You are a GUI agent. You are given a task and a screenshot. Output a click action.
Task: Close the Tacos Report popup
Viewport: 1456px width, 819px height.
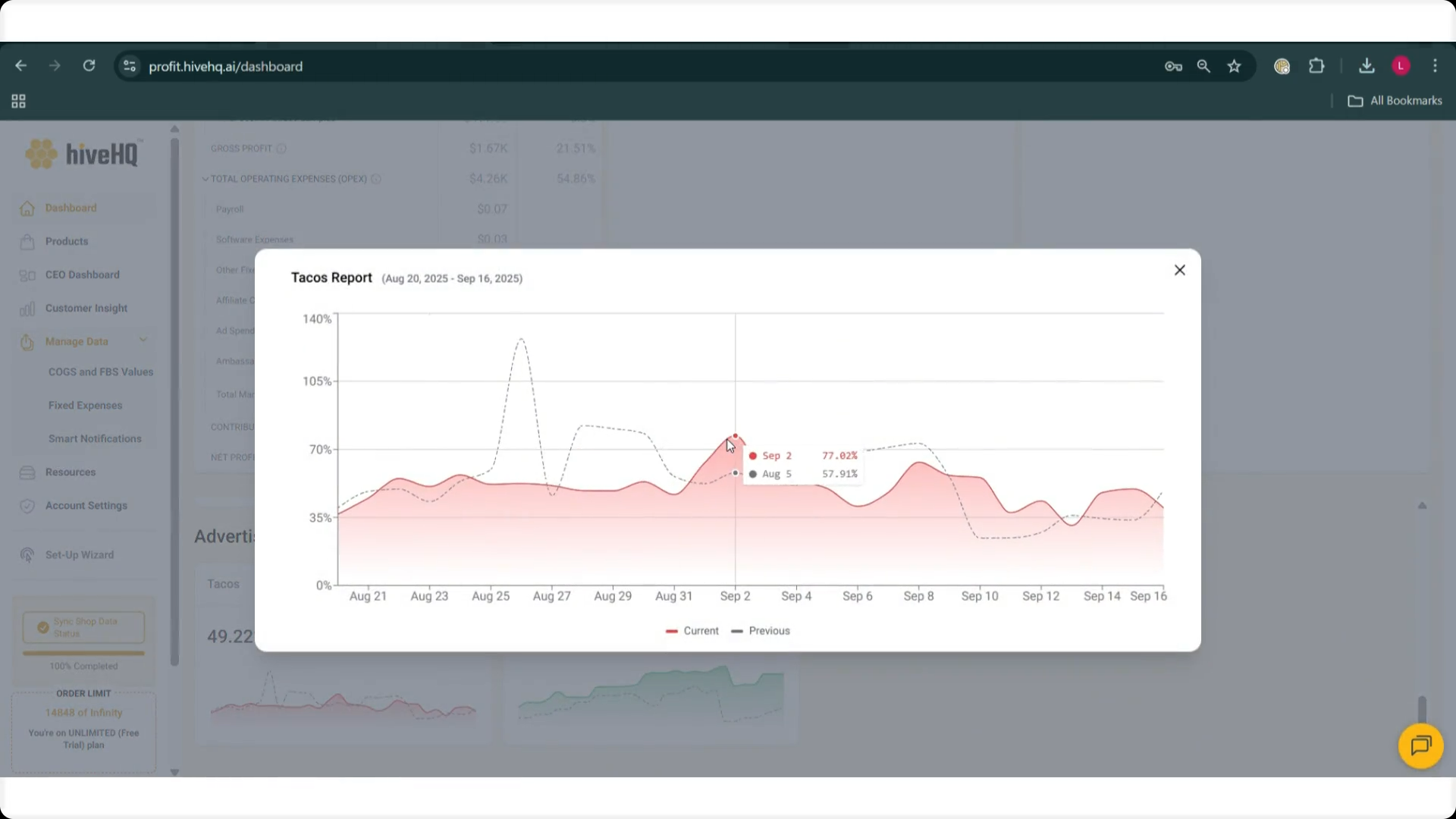(1179, 270)
